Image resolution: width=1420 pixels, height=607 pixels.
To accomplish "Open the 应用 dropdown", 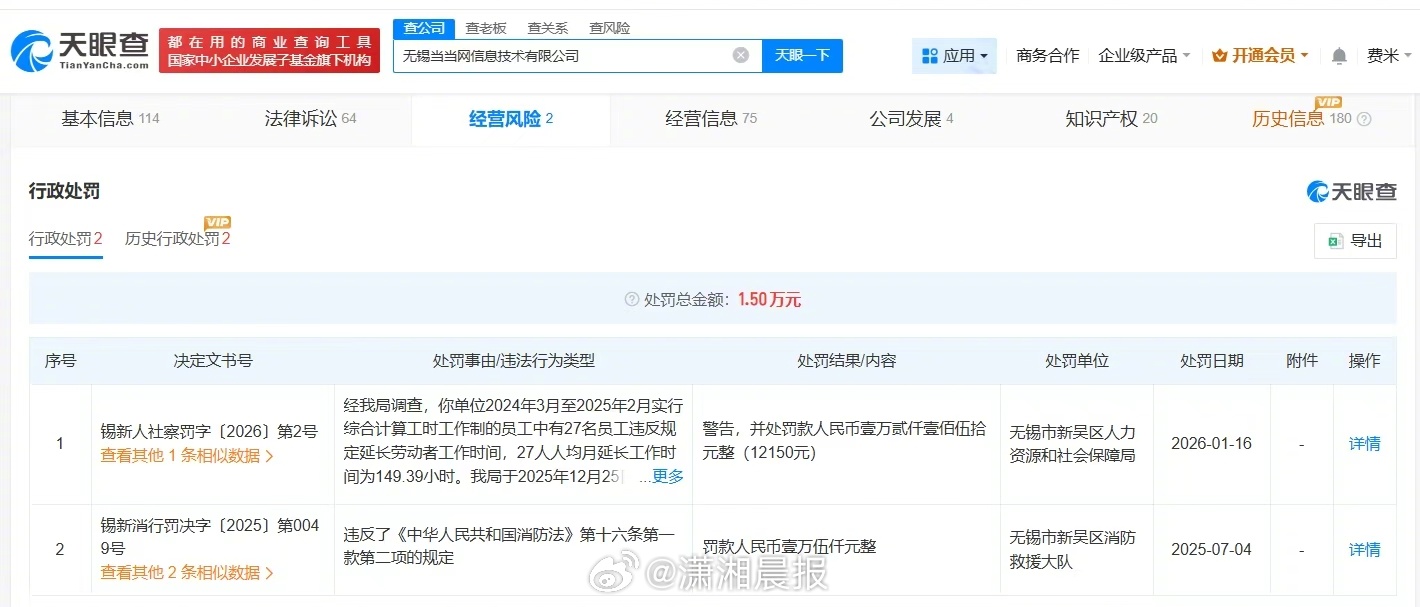I will [x=955, y=56].
